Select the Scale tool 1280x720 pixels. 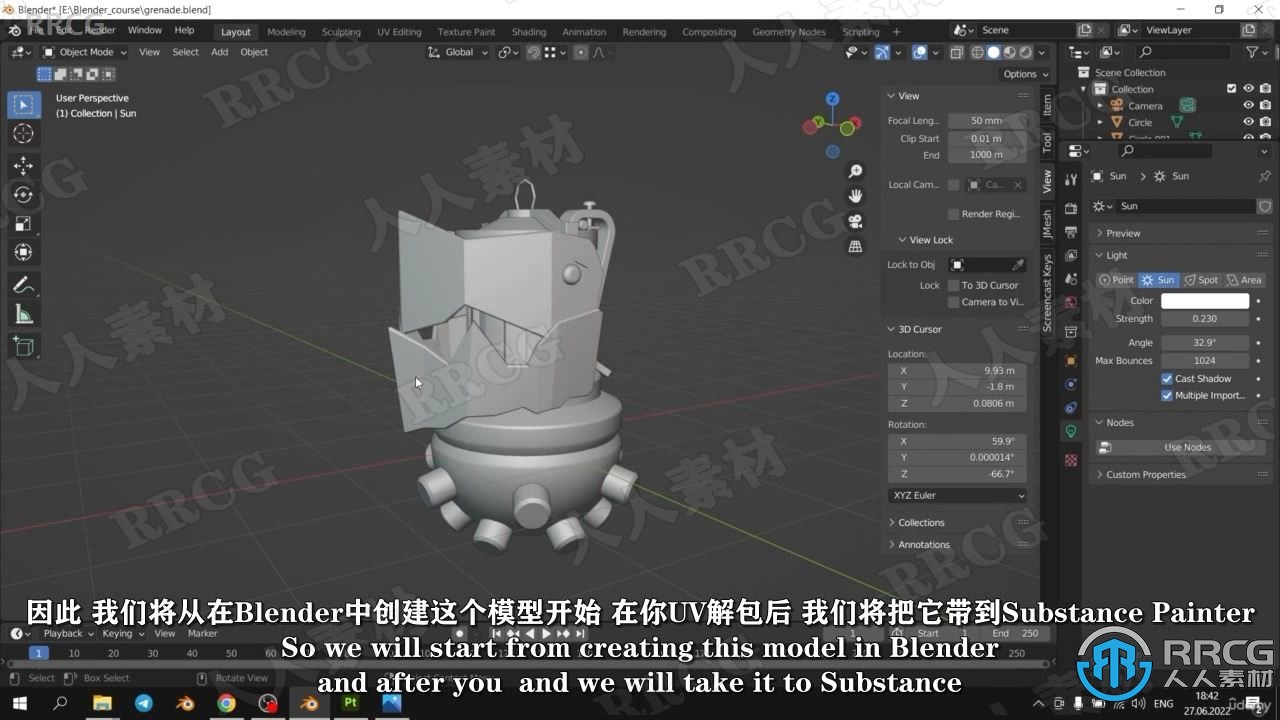24,224
